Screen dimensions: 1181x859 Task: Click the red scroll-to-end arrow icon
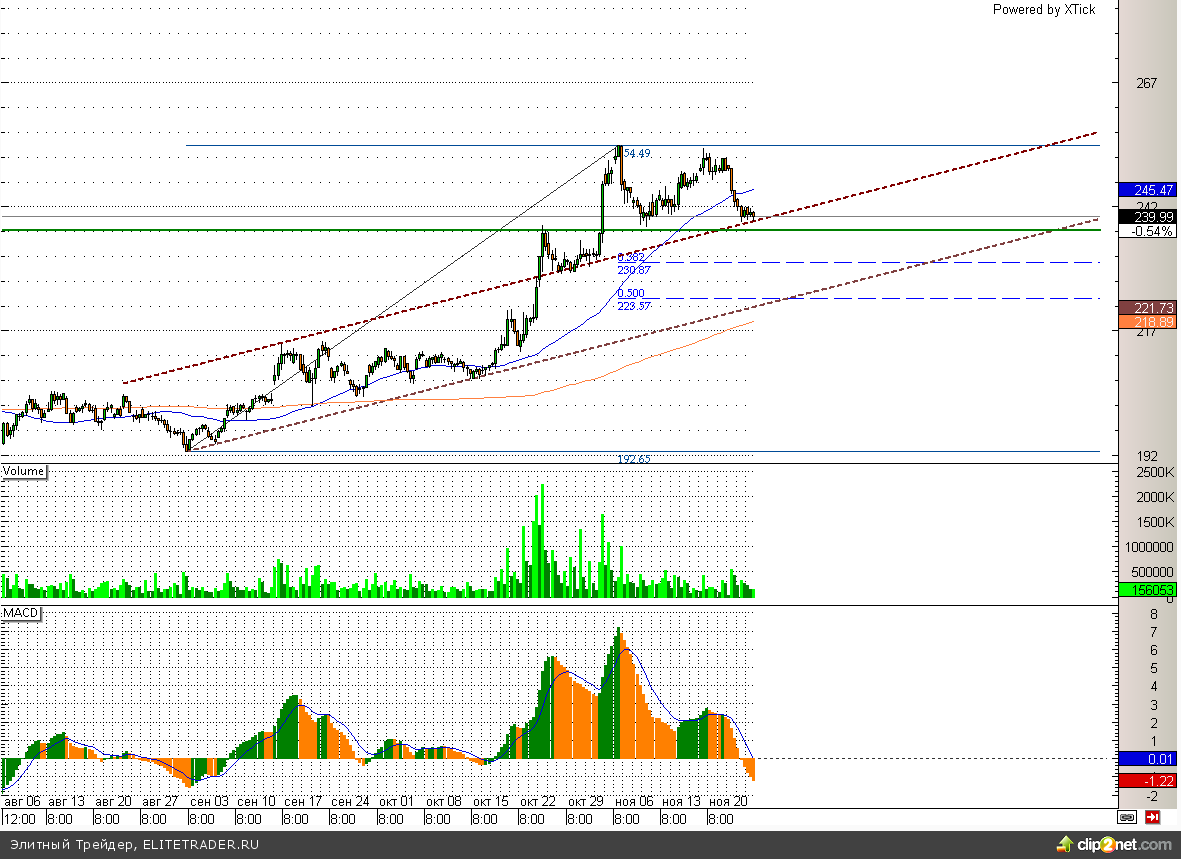[1152, 818]
